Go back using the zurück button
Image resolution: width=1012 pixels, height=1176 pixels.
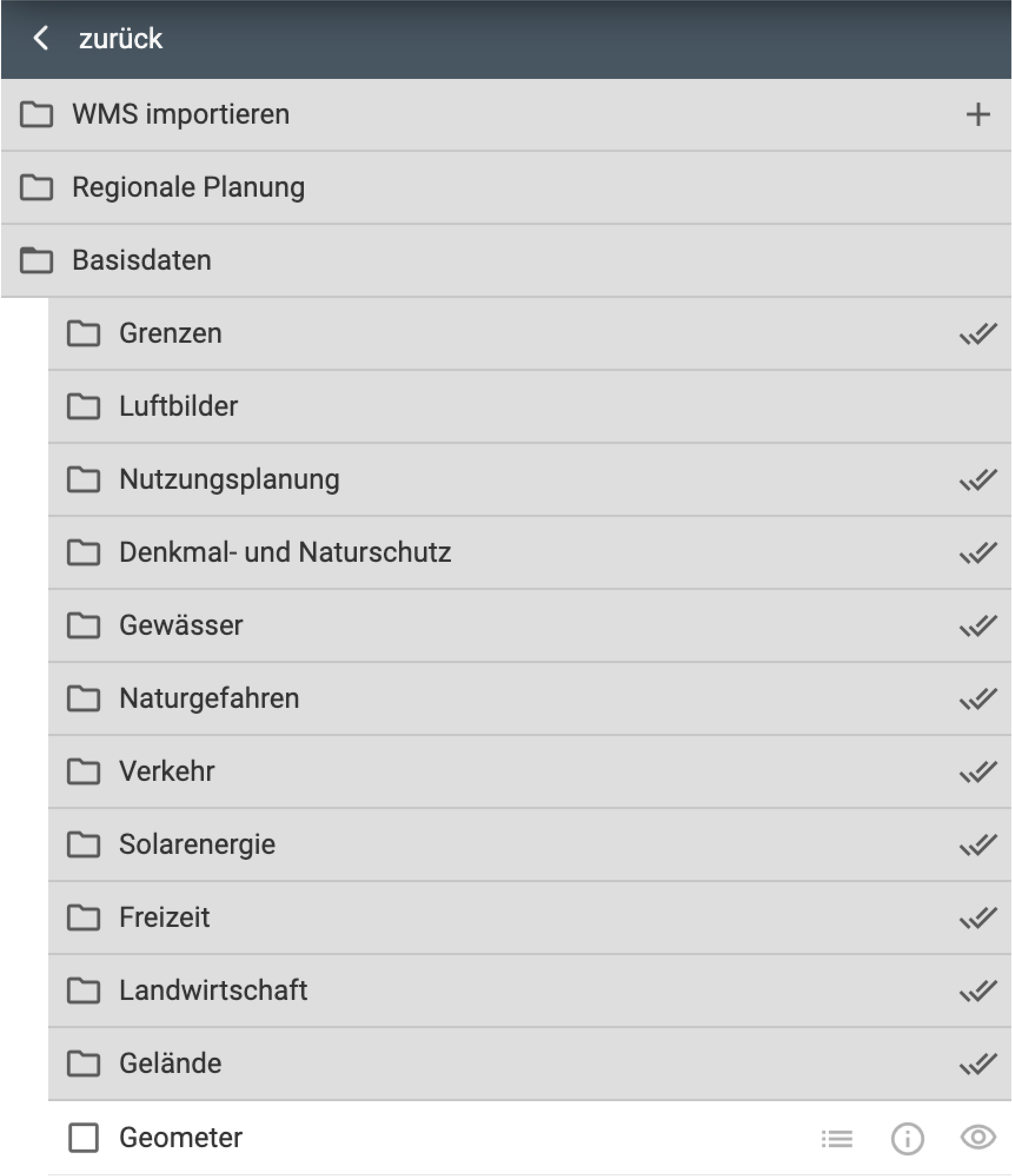(40, 38)
